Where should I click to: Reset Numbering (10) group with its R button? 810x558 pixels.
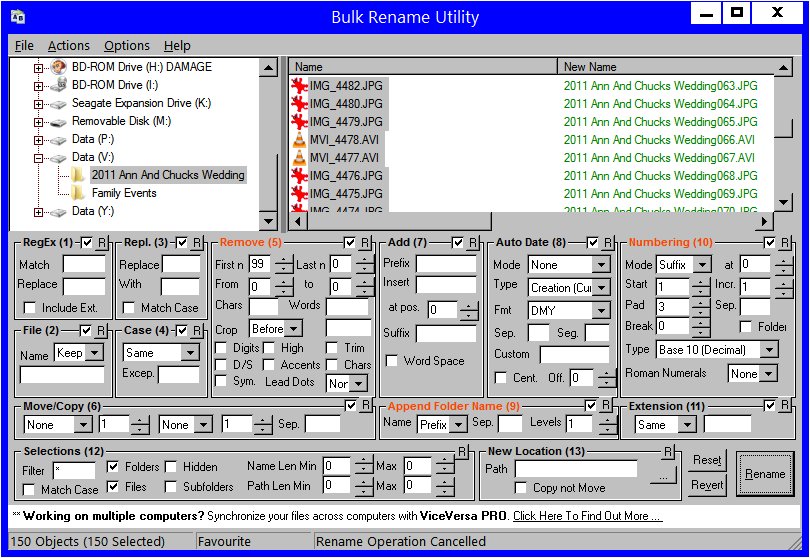[785, 242]
